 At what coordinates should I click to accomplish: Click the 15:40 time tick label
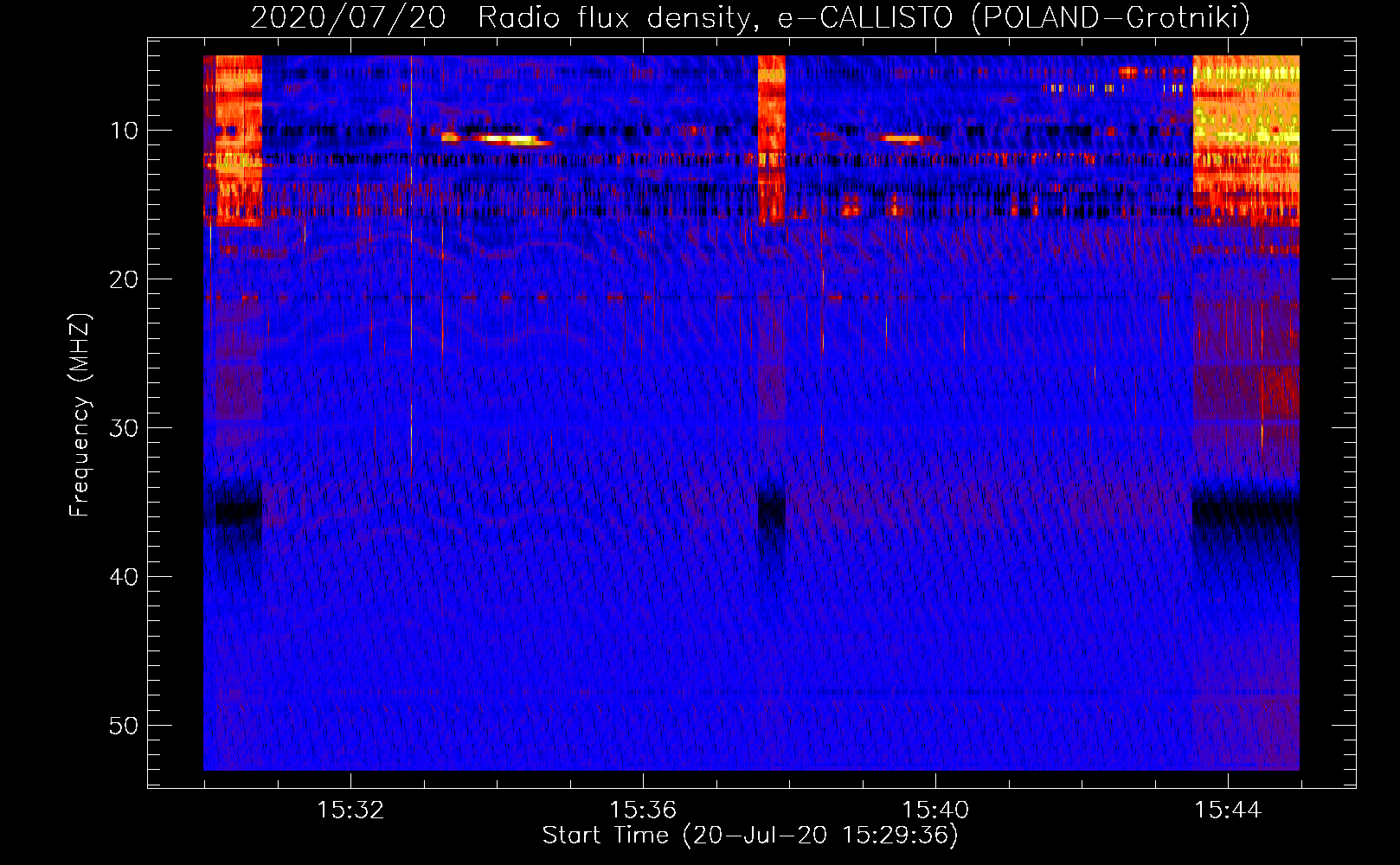(x=935, y=811)
